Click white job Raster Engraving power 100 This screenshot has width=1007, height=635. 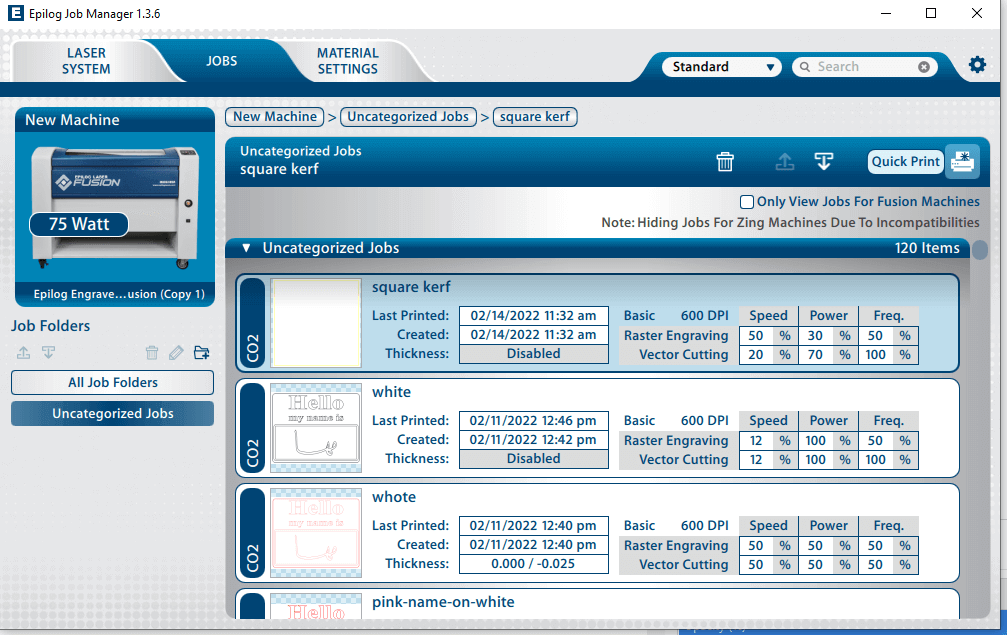[x=815, y=440]
